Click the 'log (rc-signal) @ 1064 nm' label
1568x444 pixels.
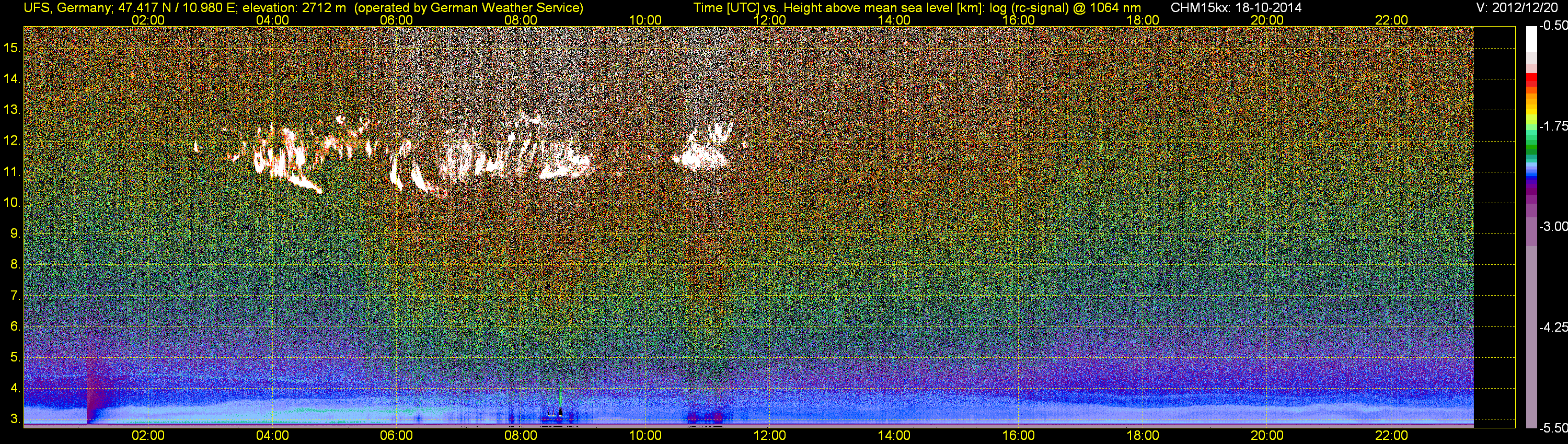[x=1066, y=8]
